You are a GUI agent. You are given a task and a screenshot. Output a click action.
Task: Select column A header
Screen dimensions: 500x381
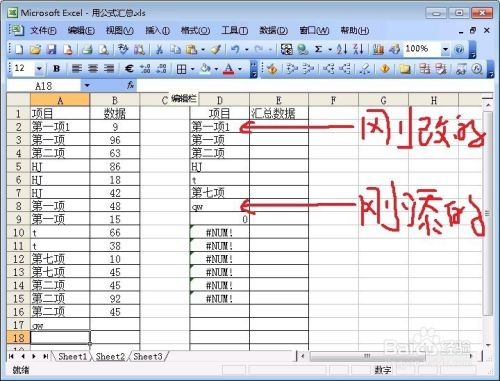(x=60, y=100)
